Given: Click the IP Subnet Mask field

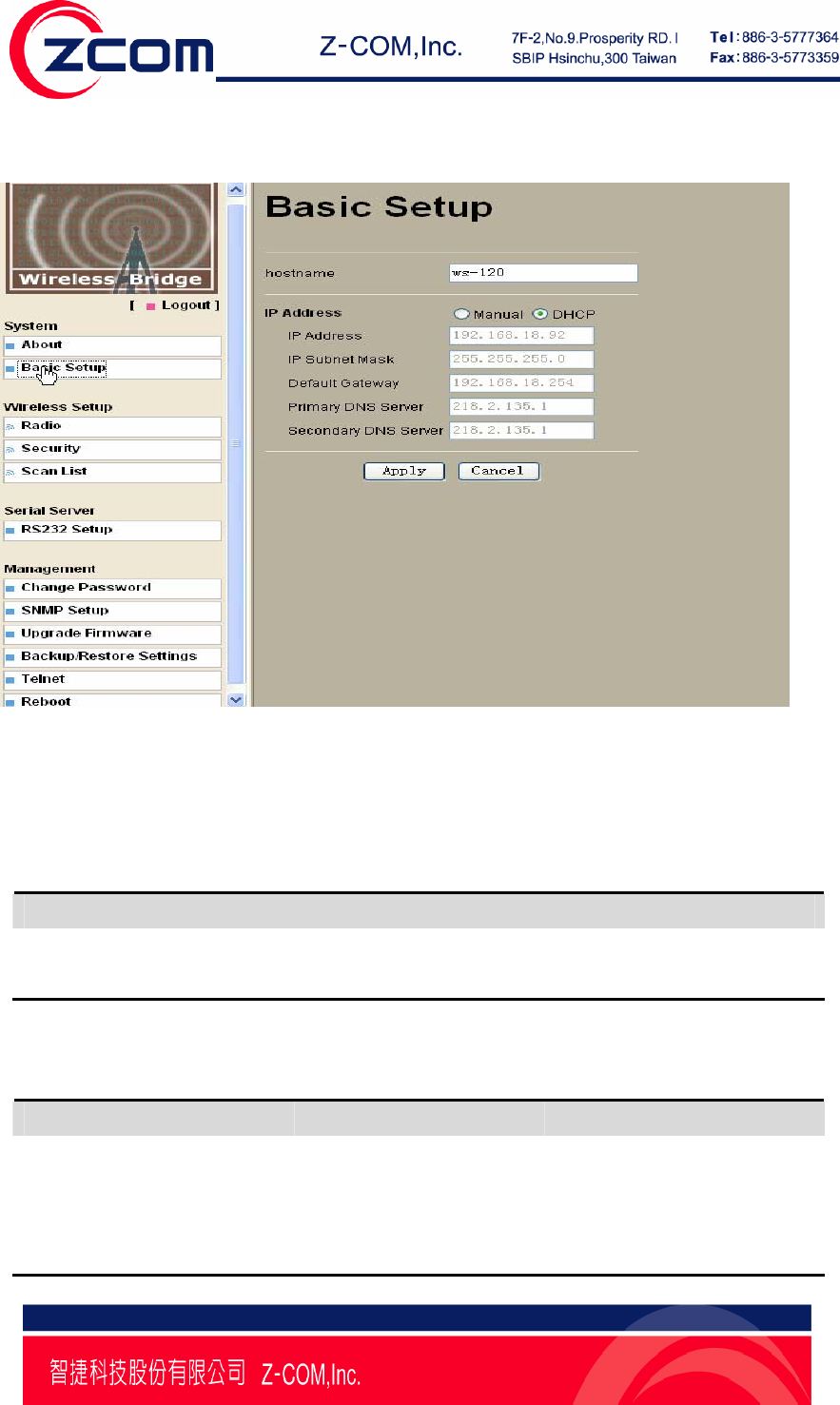Looking at the screenshot, I should (x=521, y=360).
